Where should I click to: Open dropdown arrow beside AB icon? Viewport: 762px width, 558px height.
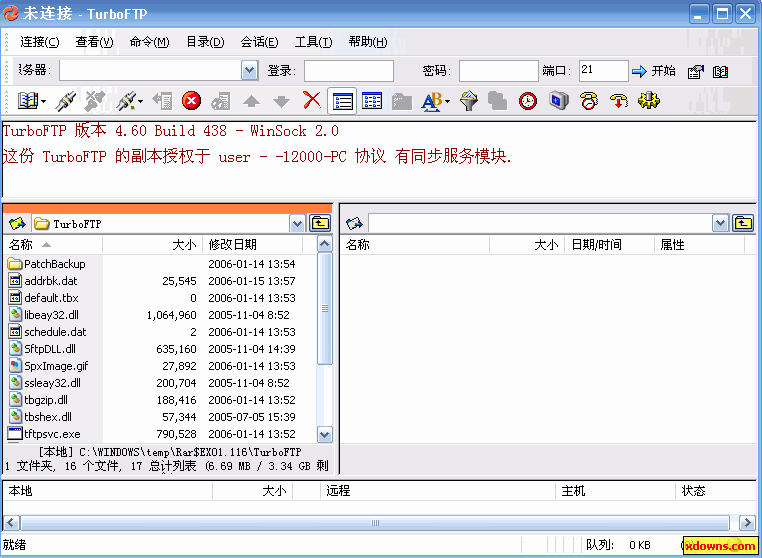[x=447, y=102]
